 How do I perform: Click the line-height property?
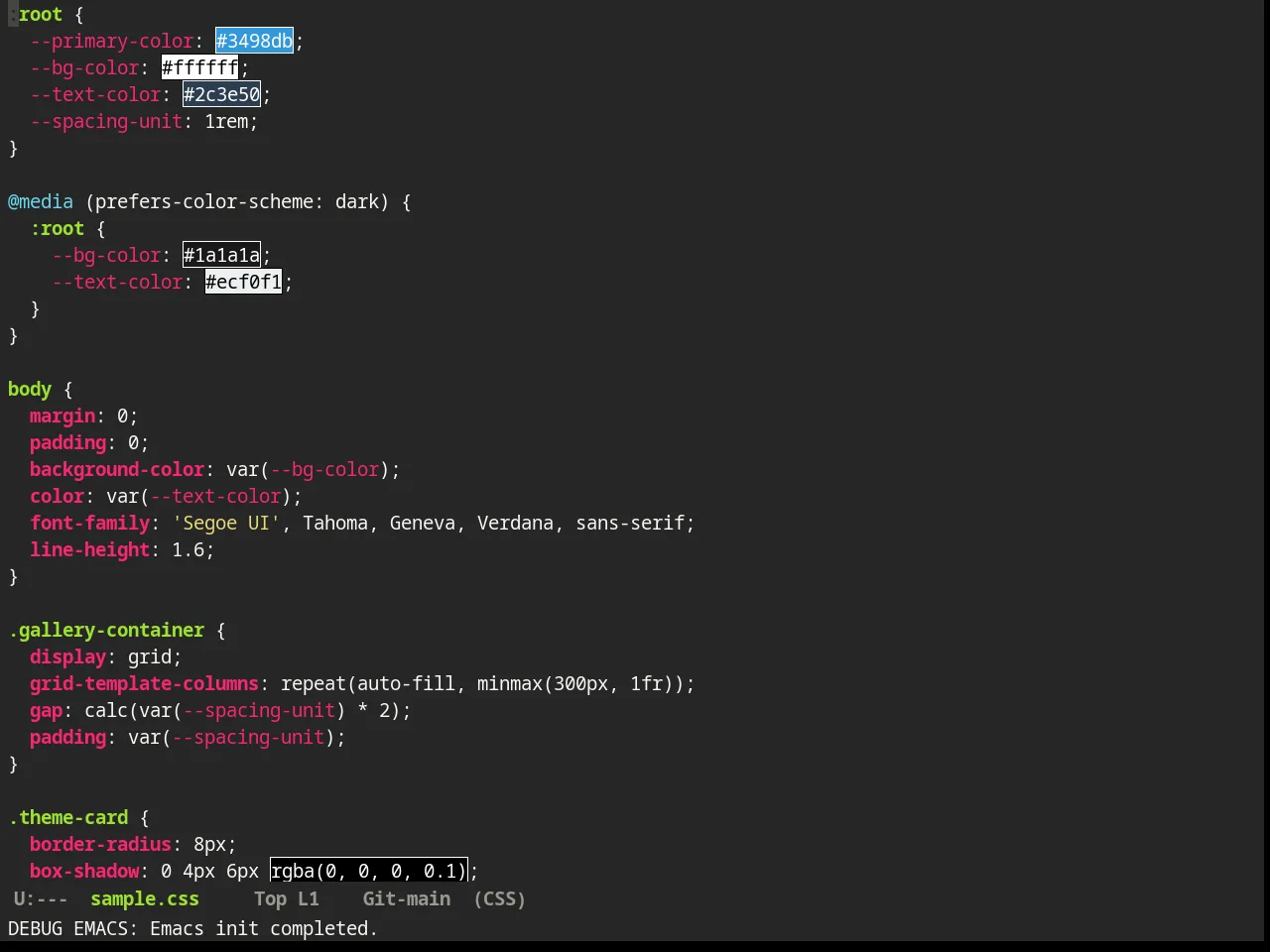coord(90,549)
